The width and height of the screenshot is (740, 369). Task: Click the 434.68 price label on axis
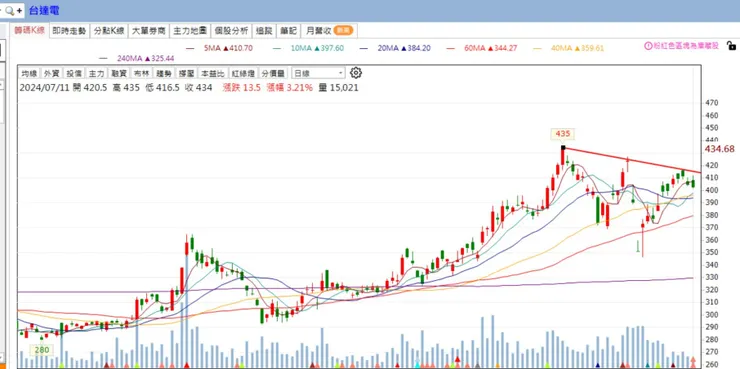(719, 149)
